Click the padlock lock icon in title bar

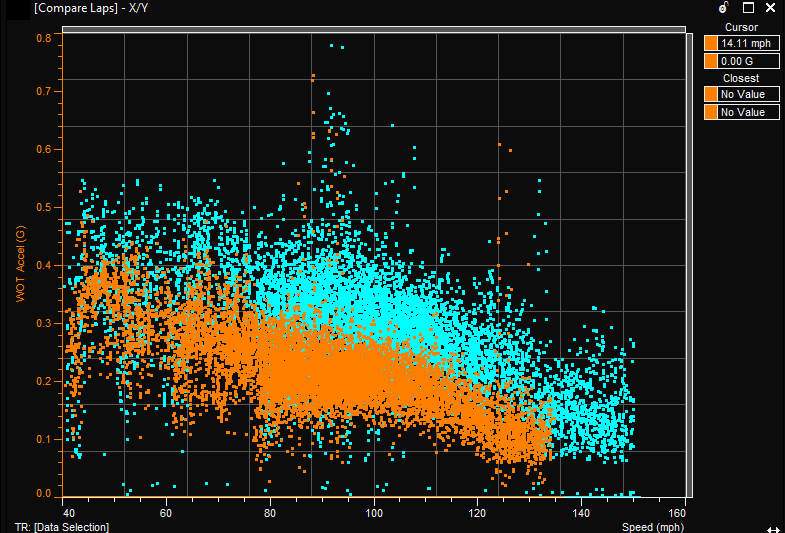click(723, 7)
